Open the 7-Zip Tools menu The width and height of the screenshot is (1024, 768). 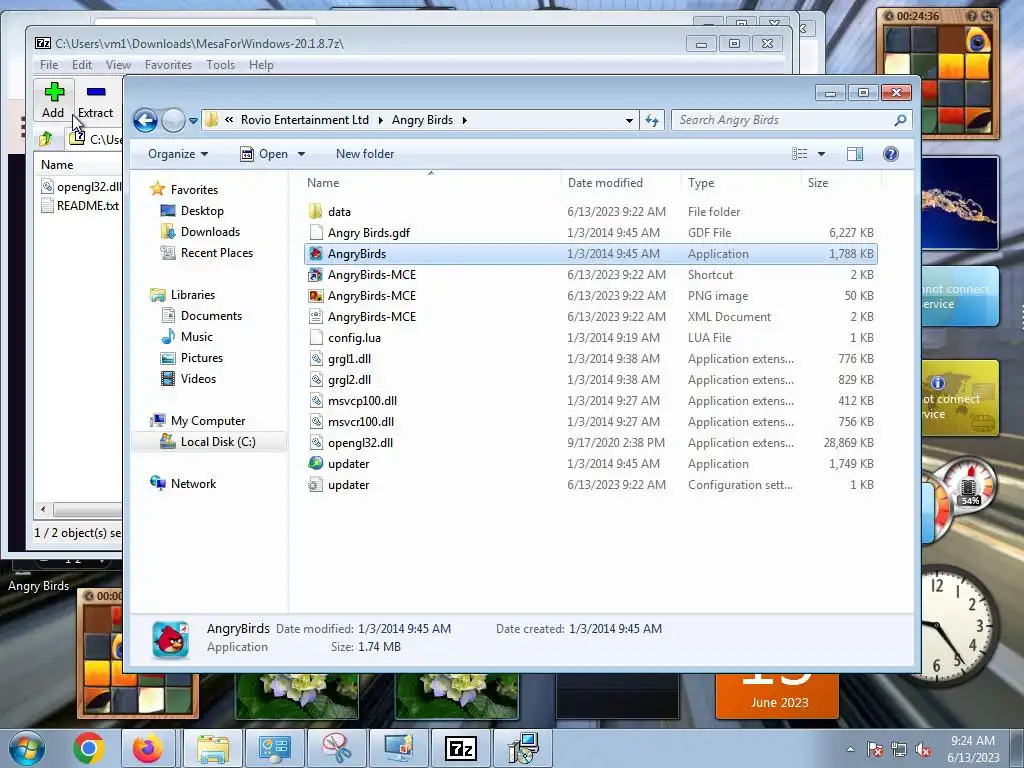pos(220,65)
